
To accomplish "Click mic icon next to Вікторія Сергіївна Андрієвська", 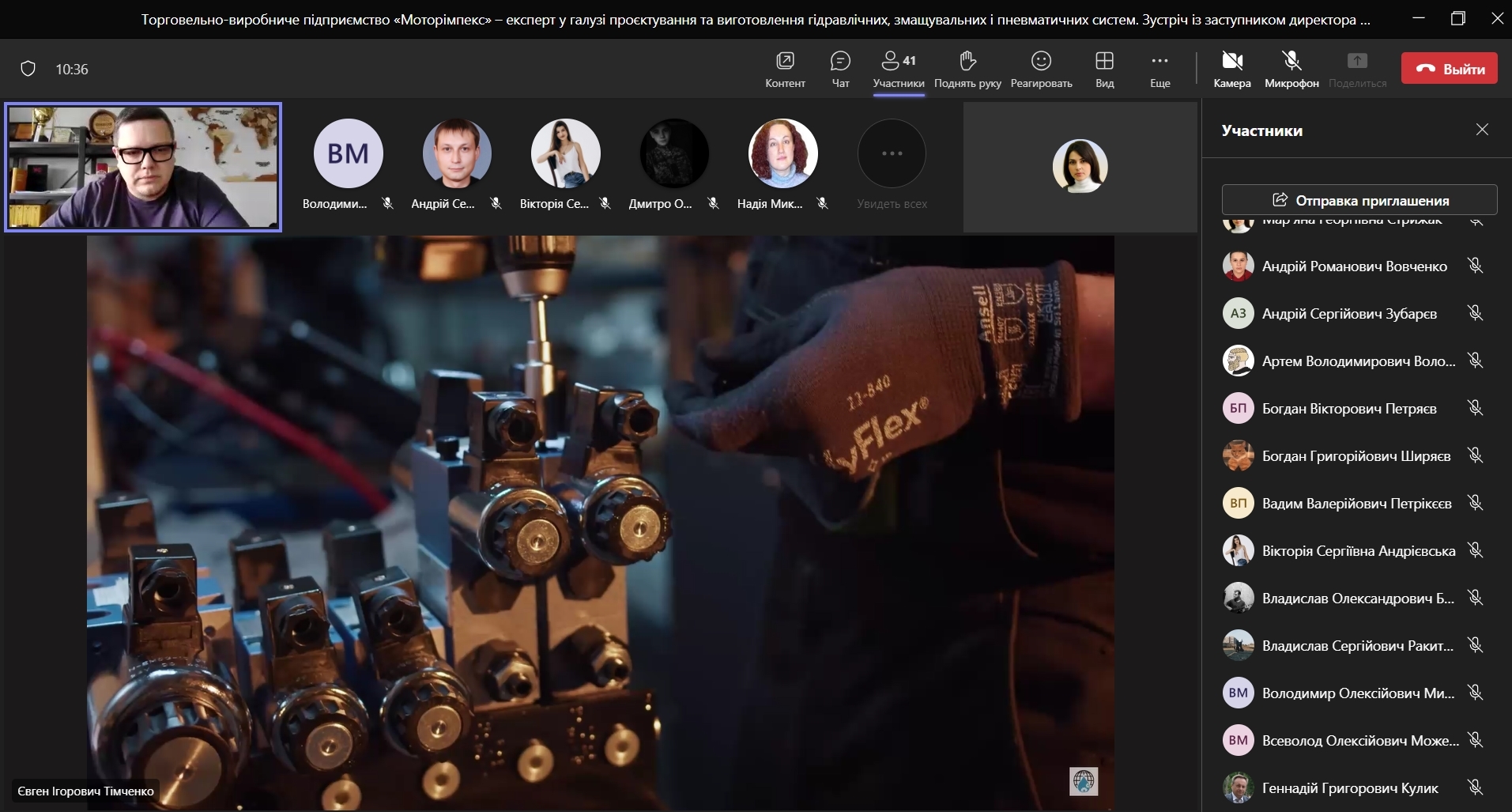I will (1475, 550).
